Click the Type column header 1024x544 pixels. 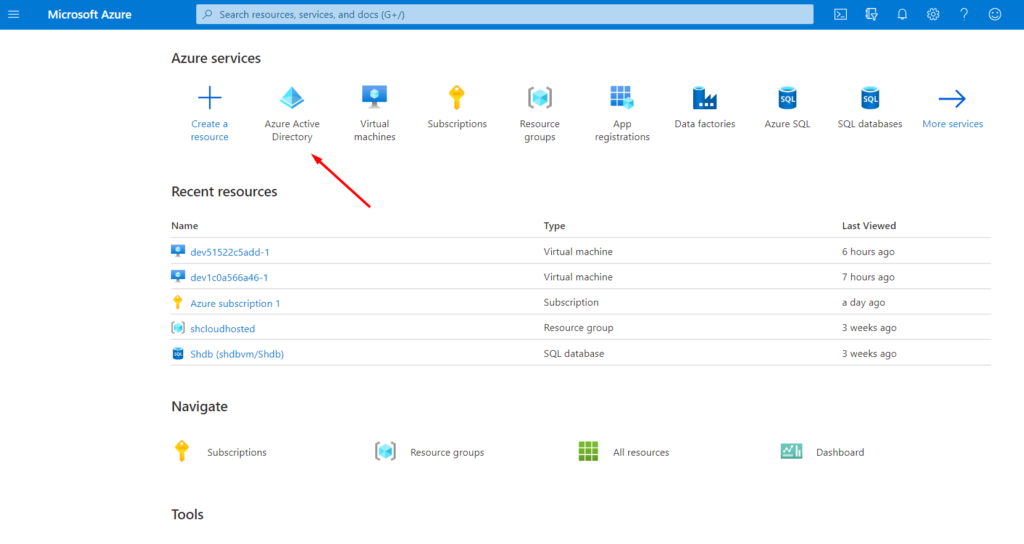tap(554, 225)
